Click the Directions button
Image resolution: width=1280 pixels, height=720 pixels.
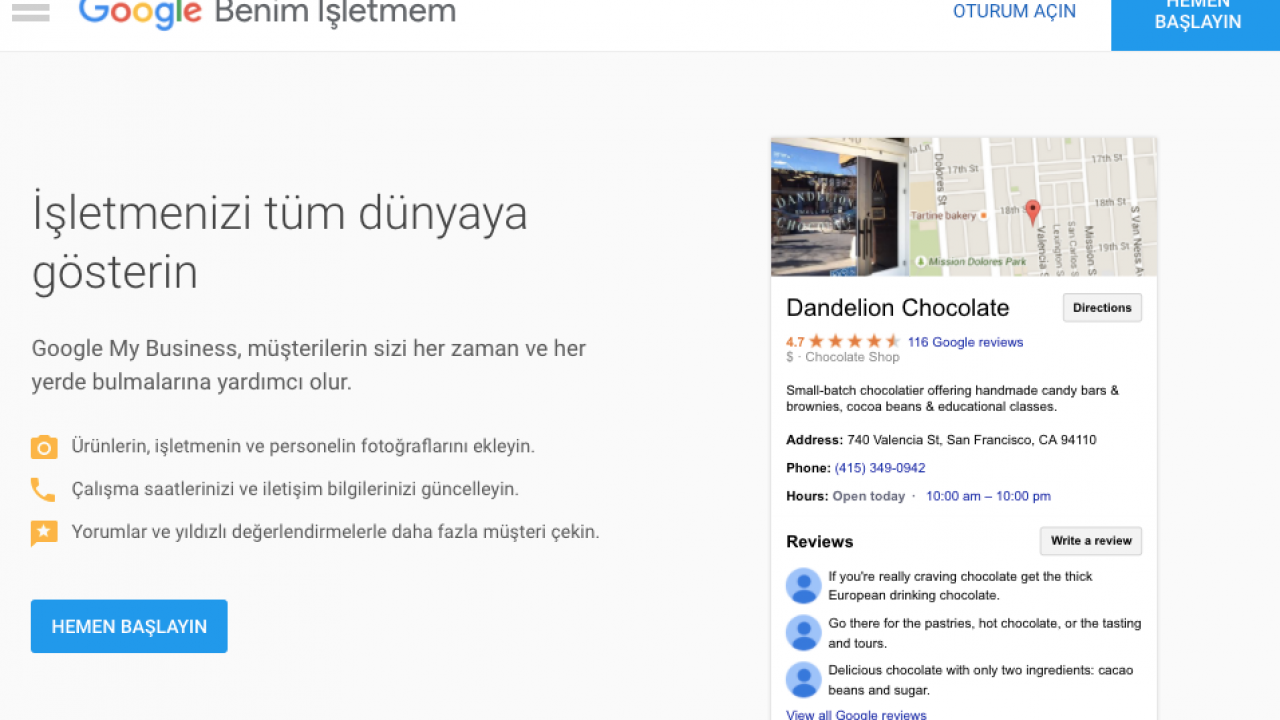point(1102,308)
